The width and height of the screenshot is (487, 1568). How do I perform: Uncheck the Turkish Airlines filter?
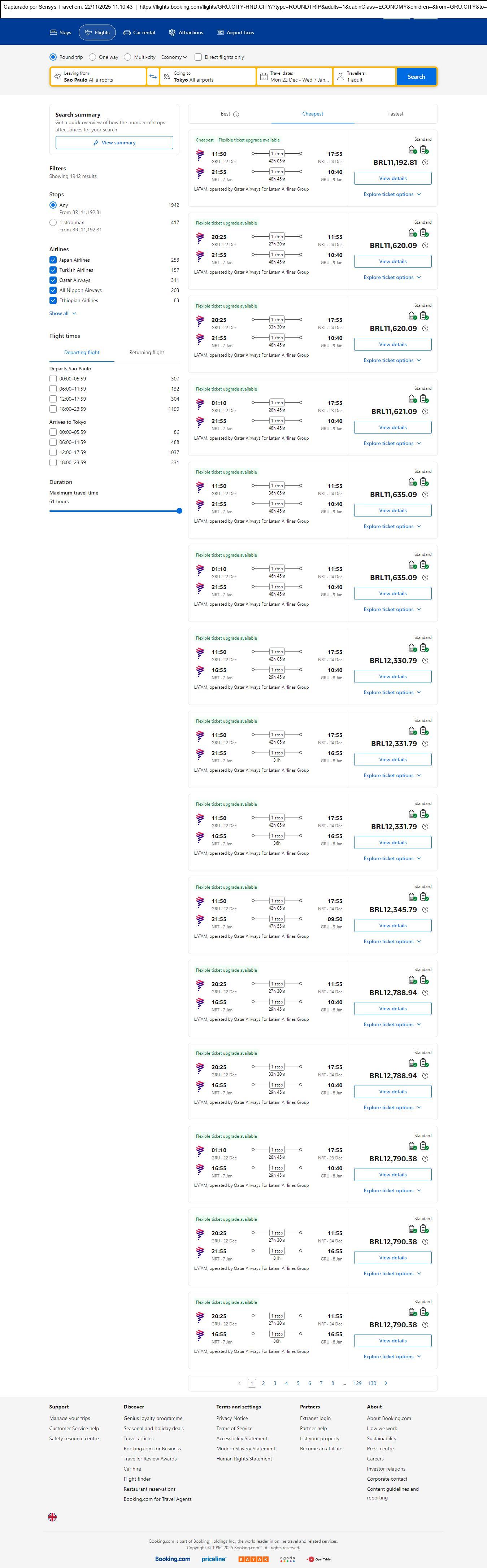pyautogui.click(x=53, y=270)
